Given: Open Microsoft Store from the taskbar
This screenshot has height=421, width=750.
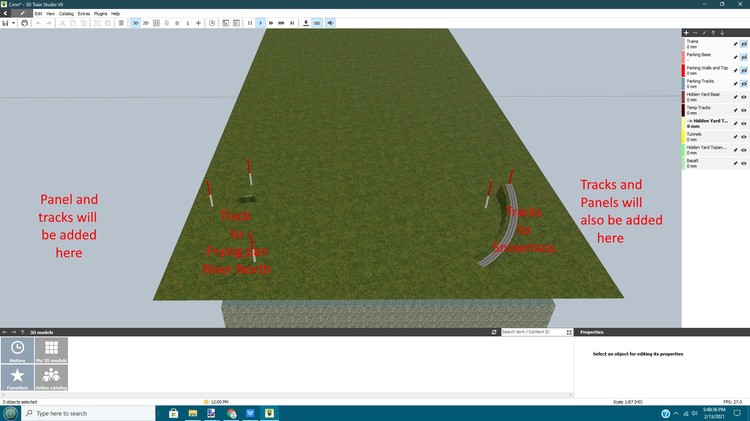Looking at the screenshot, I should tap(173, 413).
